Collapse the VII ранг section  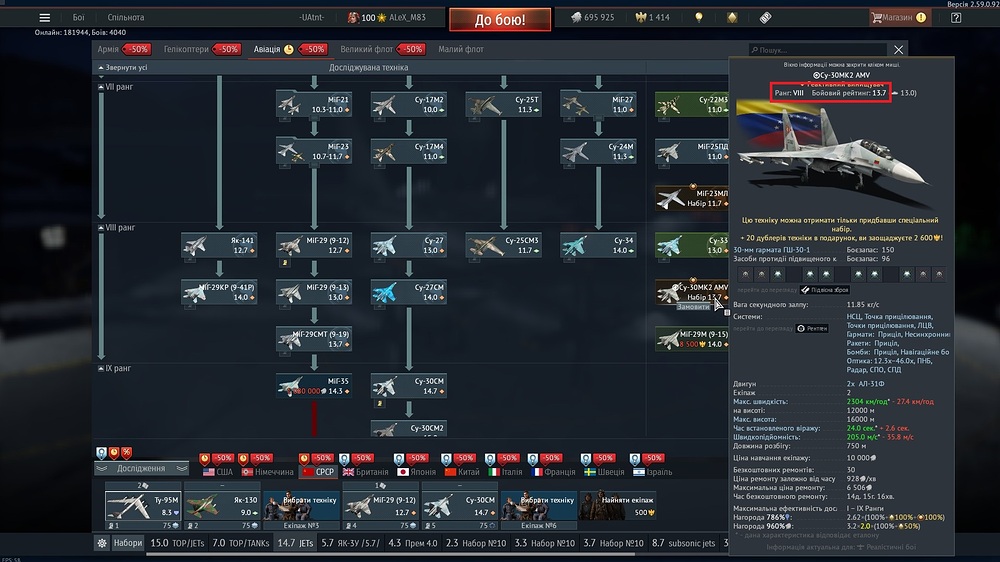pyautogui.click(x=101, y=87)
